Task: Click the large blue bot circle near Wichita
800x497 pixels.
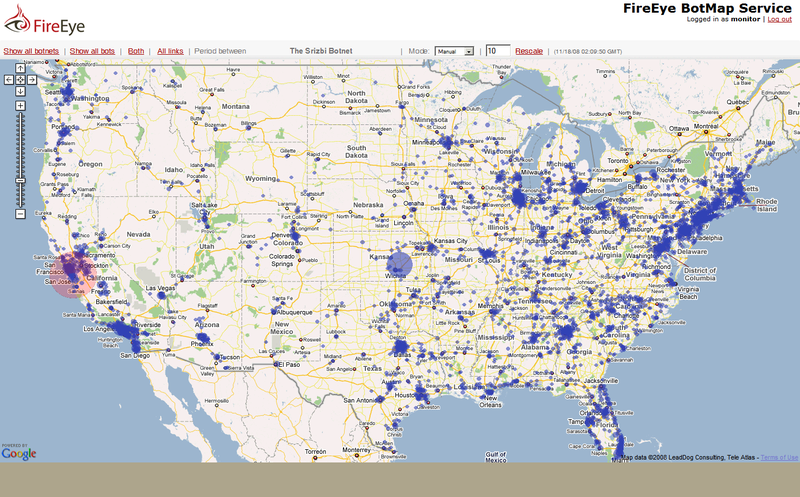Action: click(399, 264)
